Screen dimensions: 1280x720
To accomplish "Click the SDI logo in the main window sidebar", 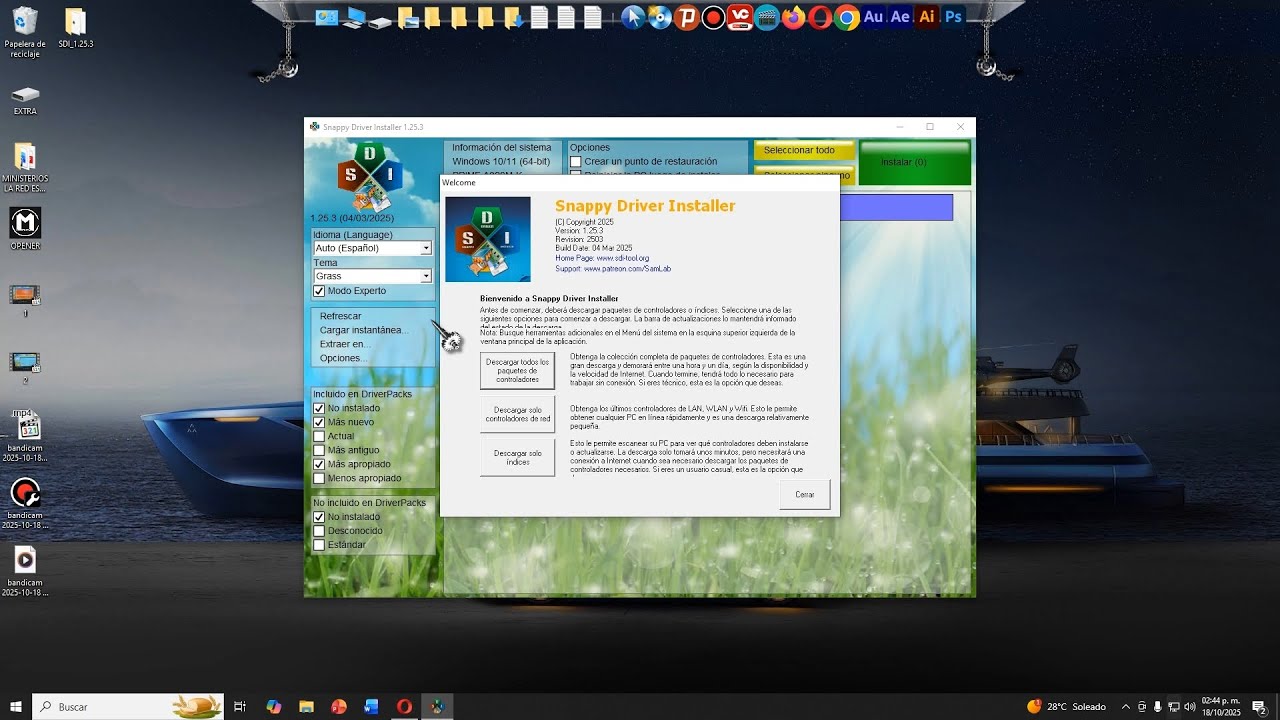I will tap(369, 176).
